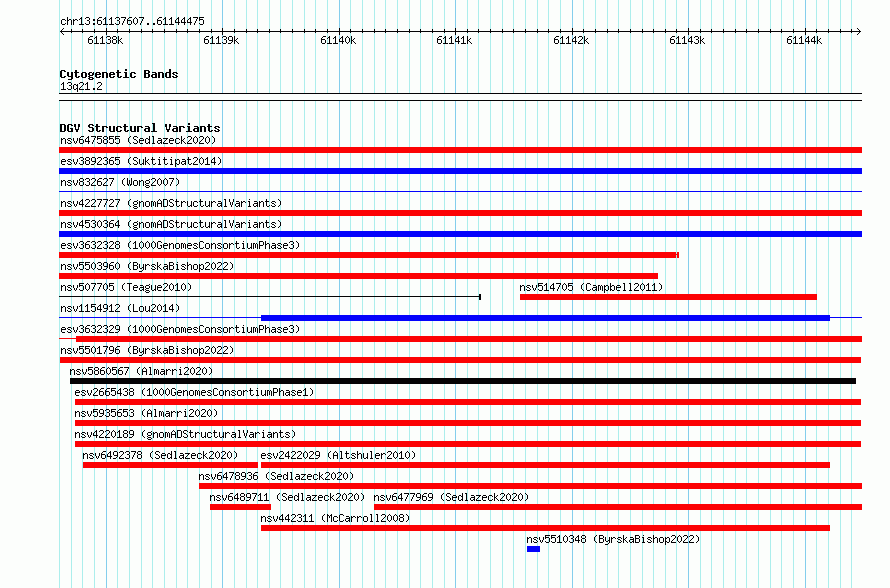890x588 pixels.
Task: Click the Cytogenetic Bands track title
Action: [x=119, y=74]
